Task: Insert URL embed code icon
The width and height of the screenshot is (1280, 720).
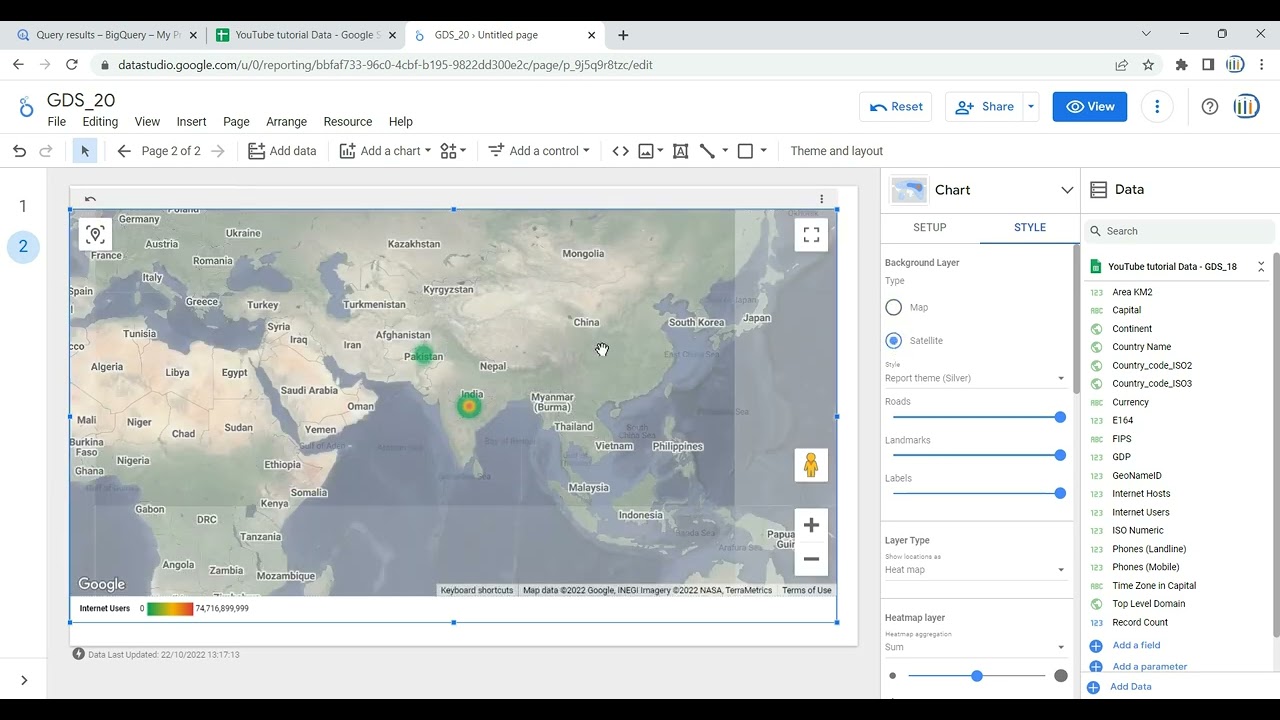Action: pos(620,151)
